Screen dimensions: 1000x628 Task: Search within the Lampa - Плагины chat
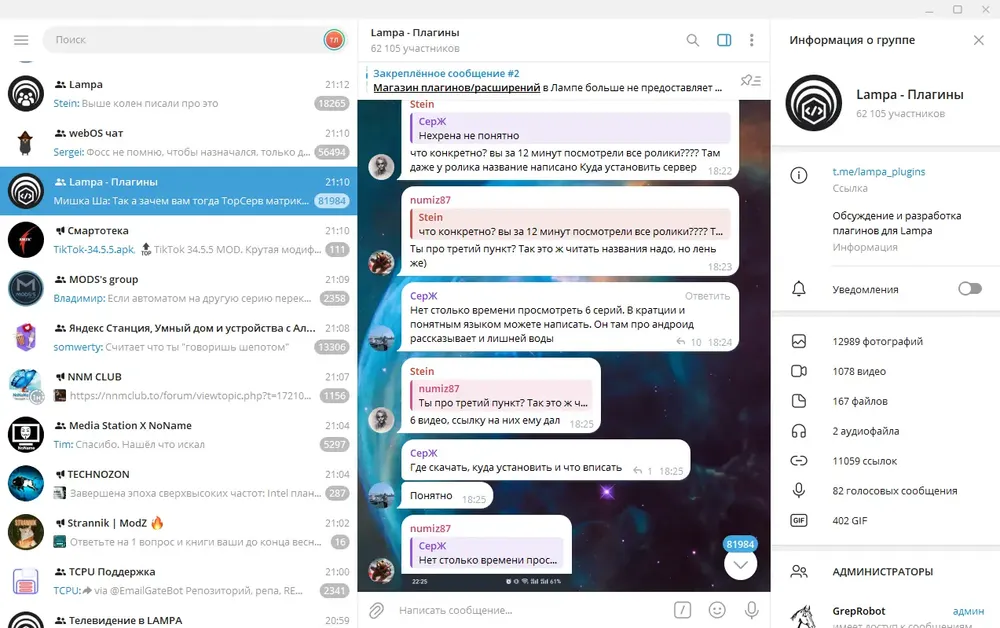(693, 40)
